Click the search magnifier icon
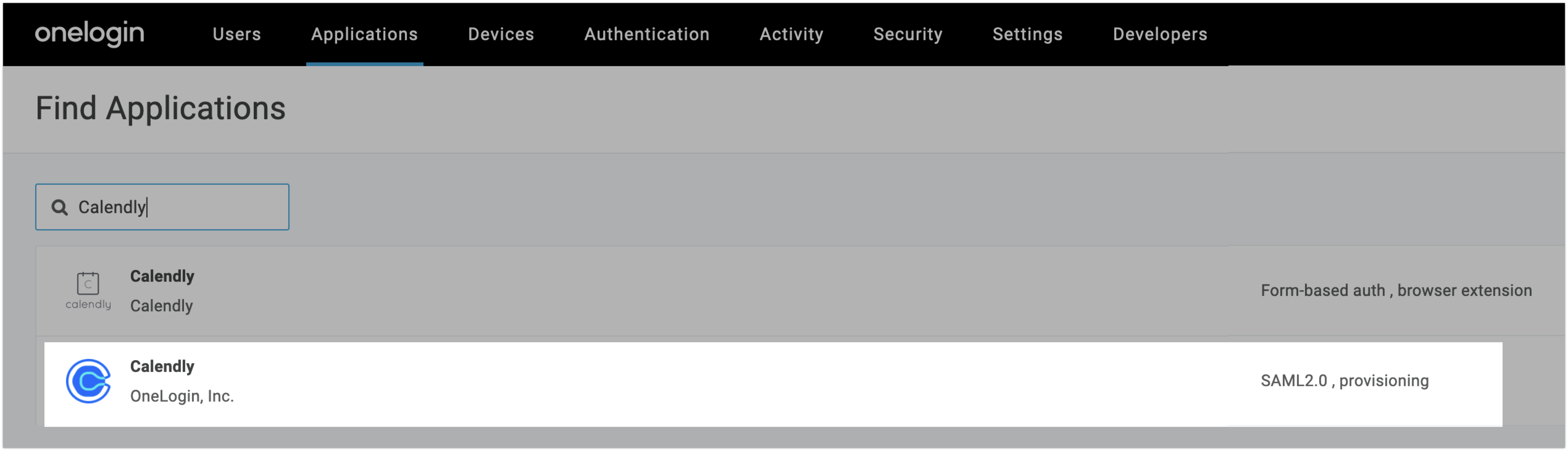This screenshot has height=451, width=1568. click(59, 207)
